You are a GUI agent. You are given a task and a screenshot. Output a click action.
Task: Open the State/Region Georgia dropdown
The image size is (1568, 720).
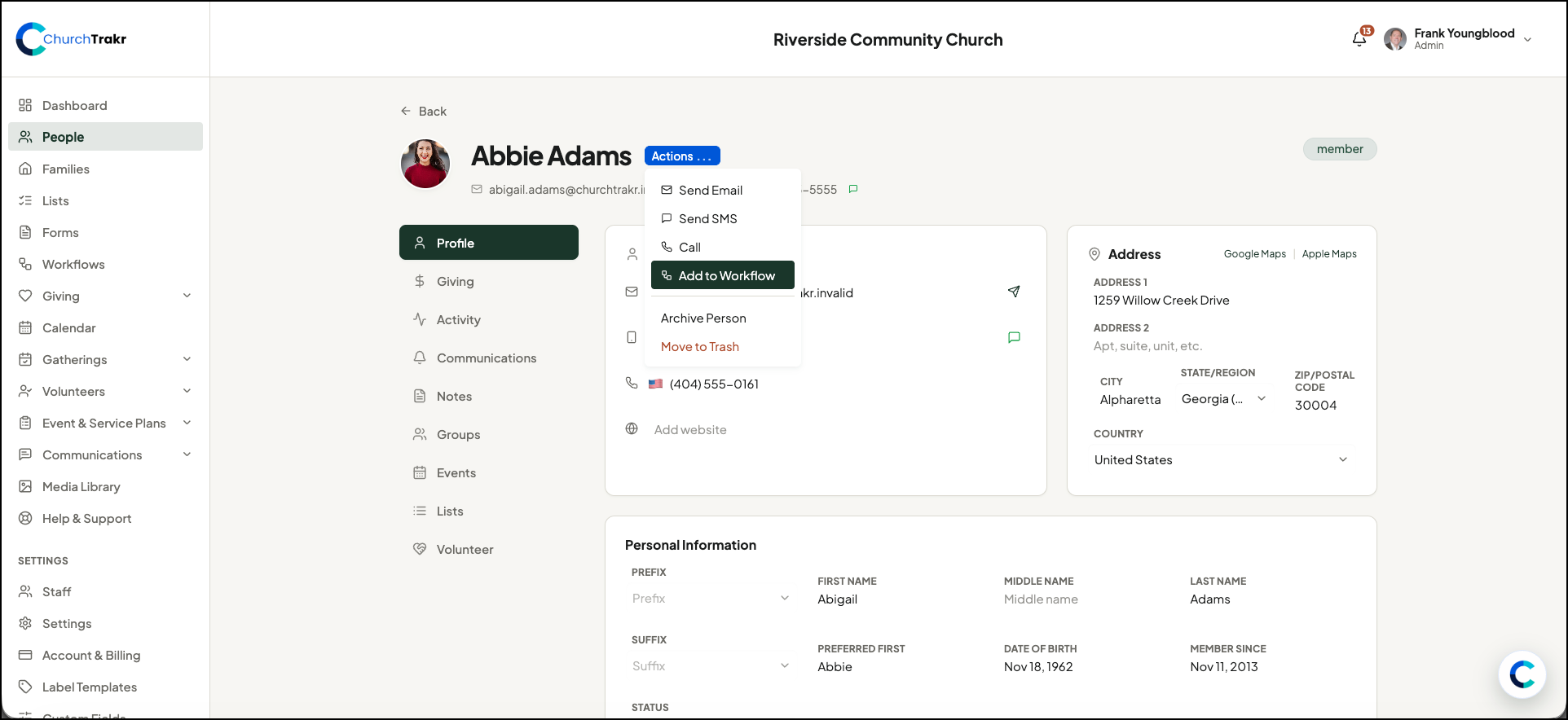pyautogui.click(x=1224, y=399)
